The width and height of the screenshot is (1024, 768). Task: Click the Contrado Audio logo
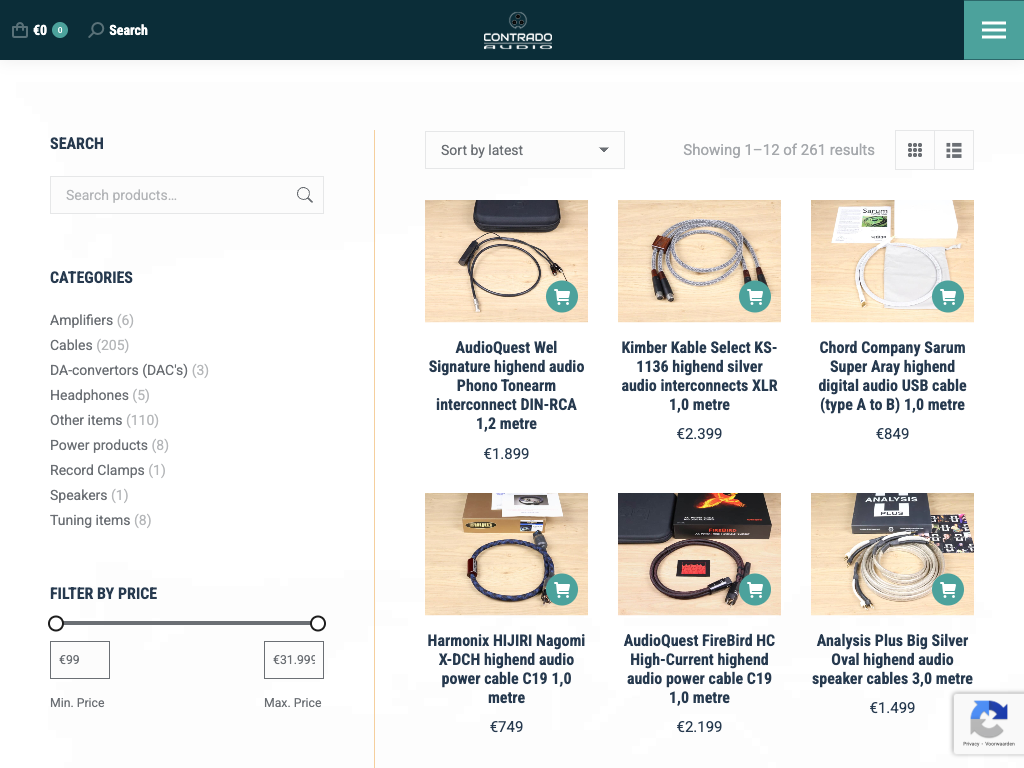517,30
